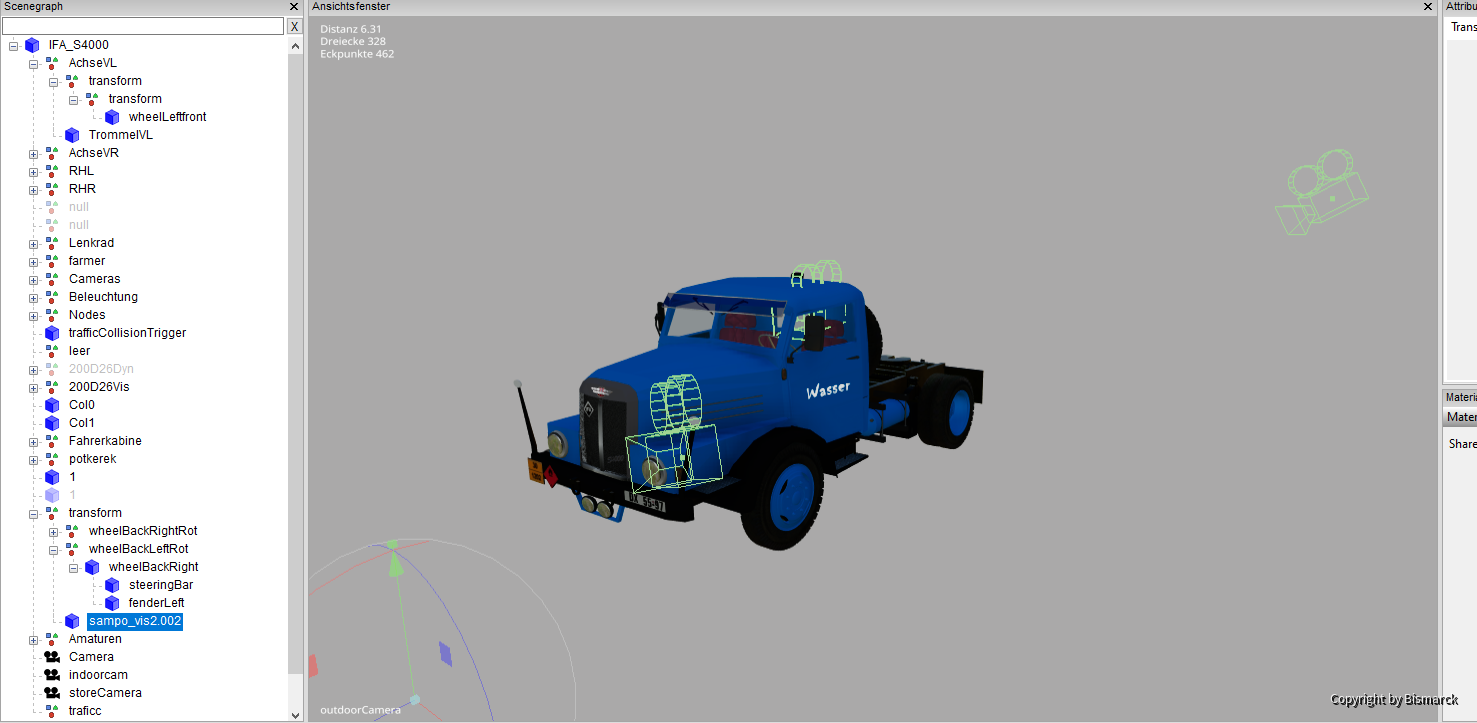Click the indoorcam camera icon
Screen dimensions: 1477x723
pyautogui.click(x=52, y=675)
